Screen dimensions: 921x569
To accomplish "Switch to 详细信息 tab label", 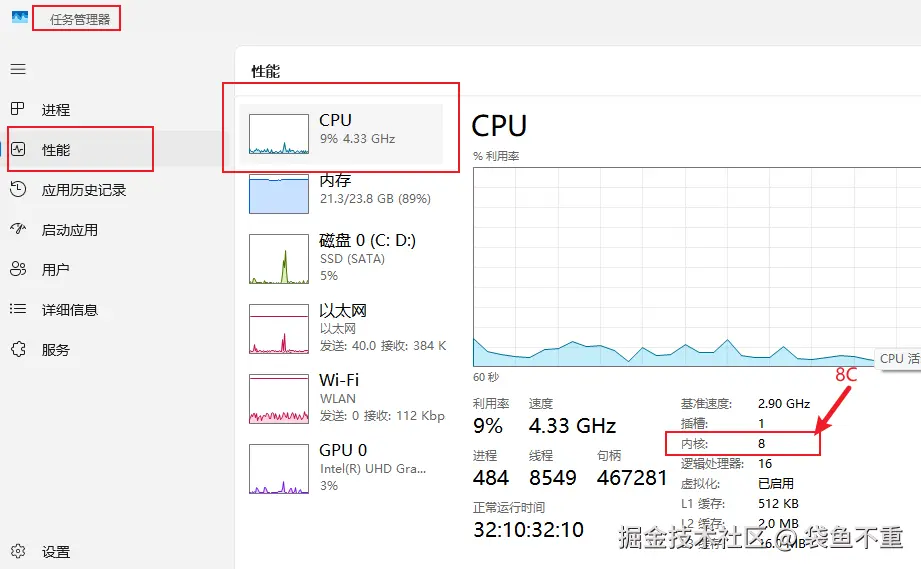I will pyautogui.click(x=70, y=310).
